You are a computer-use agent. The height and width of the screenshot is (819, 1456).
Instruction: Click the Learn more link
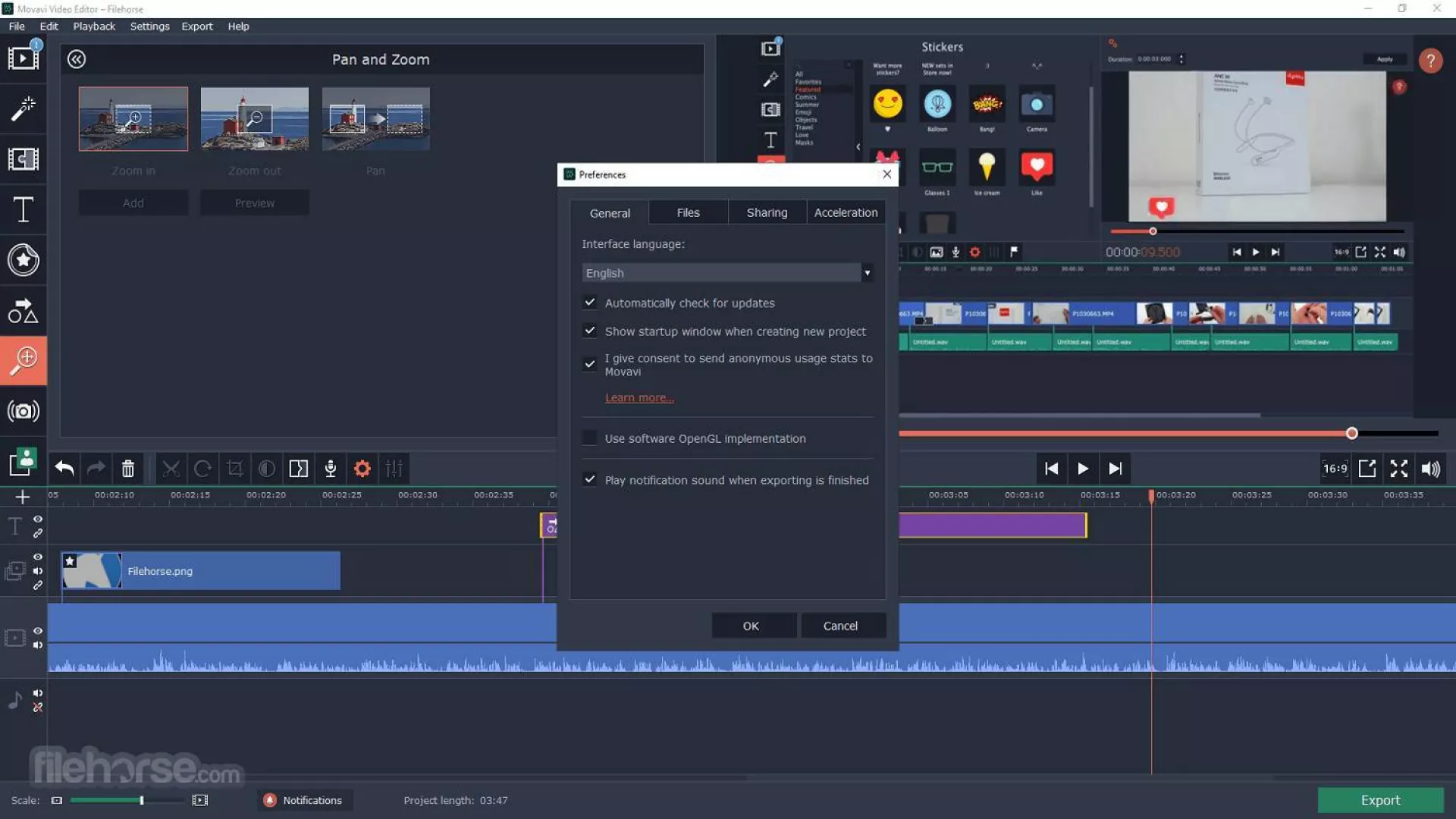coord(639,398)
